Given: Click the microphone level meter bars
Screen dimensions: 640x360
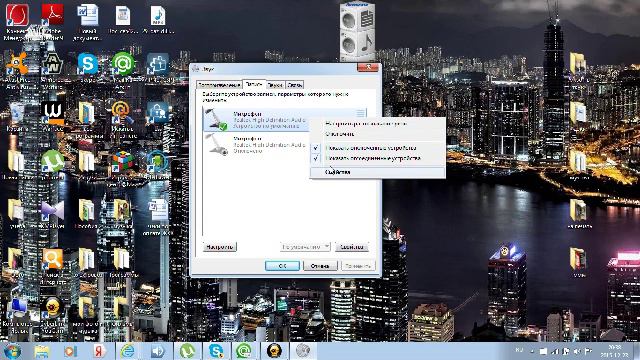Looking at the screenshot, I should tap(360, 113).
